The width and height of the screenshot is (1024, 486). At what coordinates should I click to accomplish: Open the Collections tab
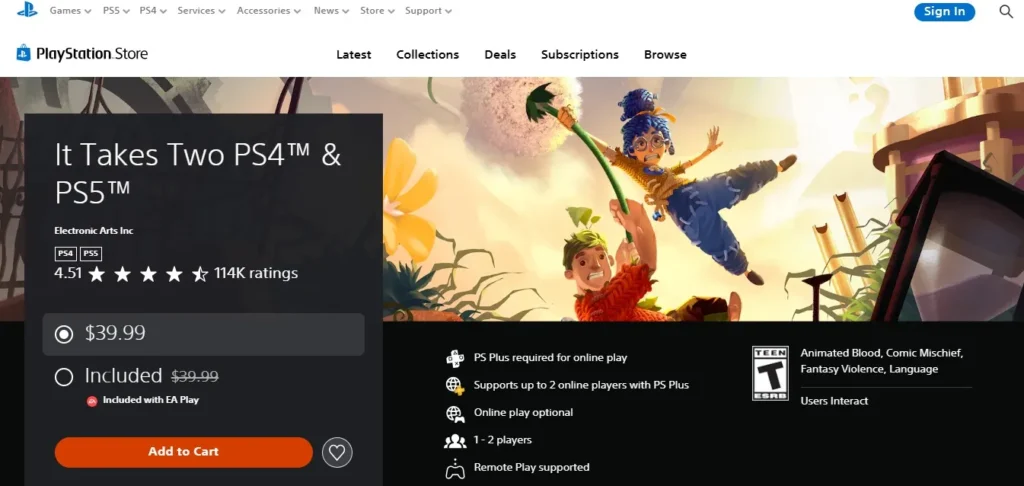tap(427, 55)
